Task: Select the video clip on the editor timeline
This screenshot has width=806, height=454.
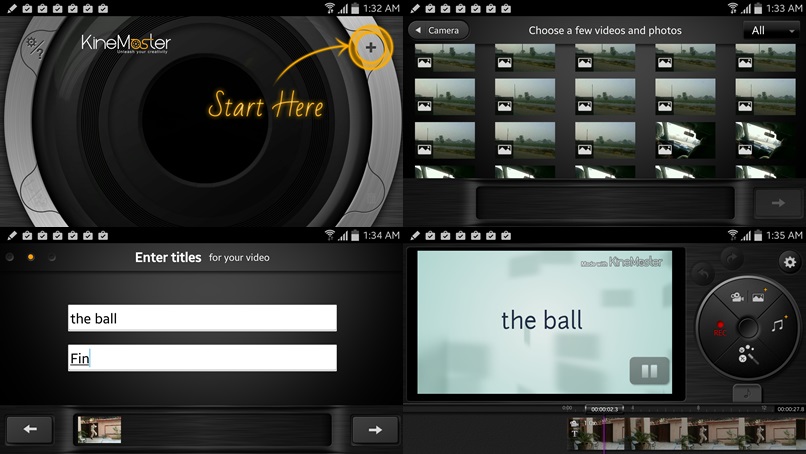Action: (686, 433)
